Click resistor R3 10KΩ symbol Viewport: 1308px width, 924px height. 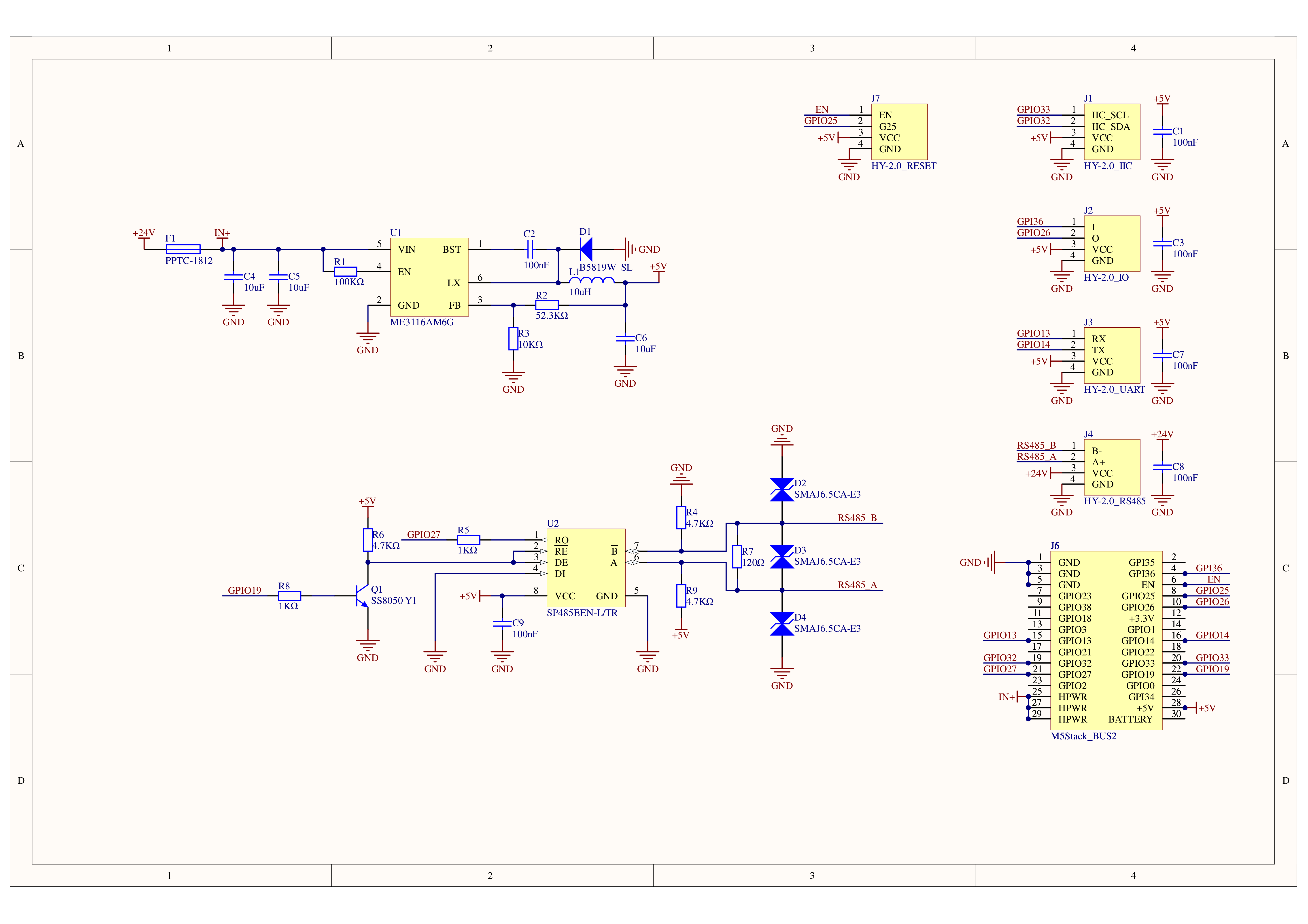[513, 339]
